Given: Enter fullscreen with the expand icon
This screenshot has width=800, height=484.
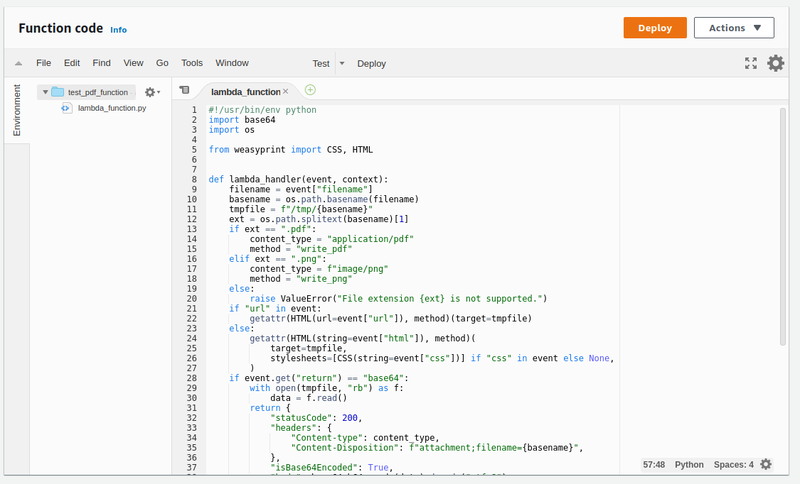Looking at the screenshot, I should tap(751, 63).
